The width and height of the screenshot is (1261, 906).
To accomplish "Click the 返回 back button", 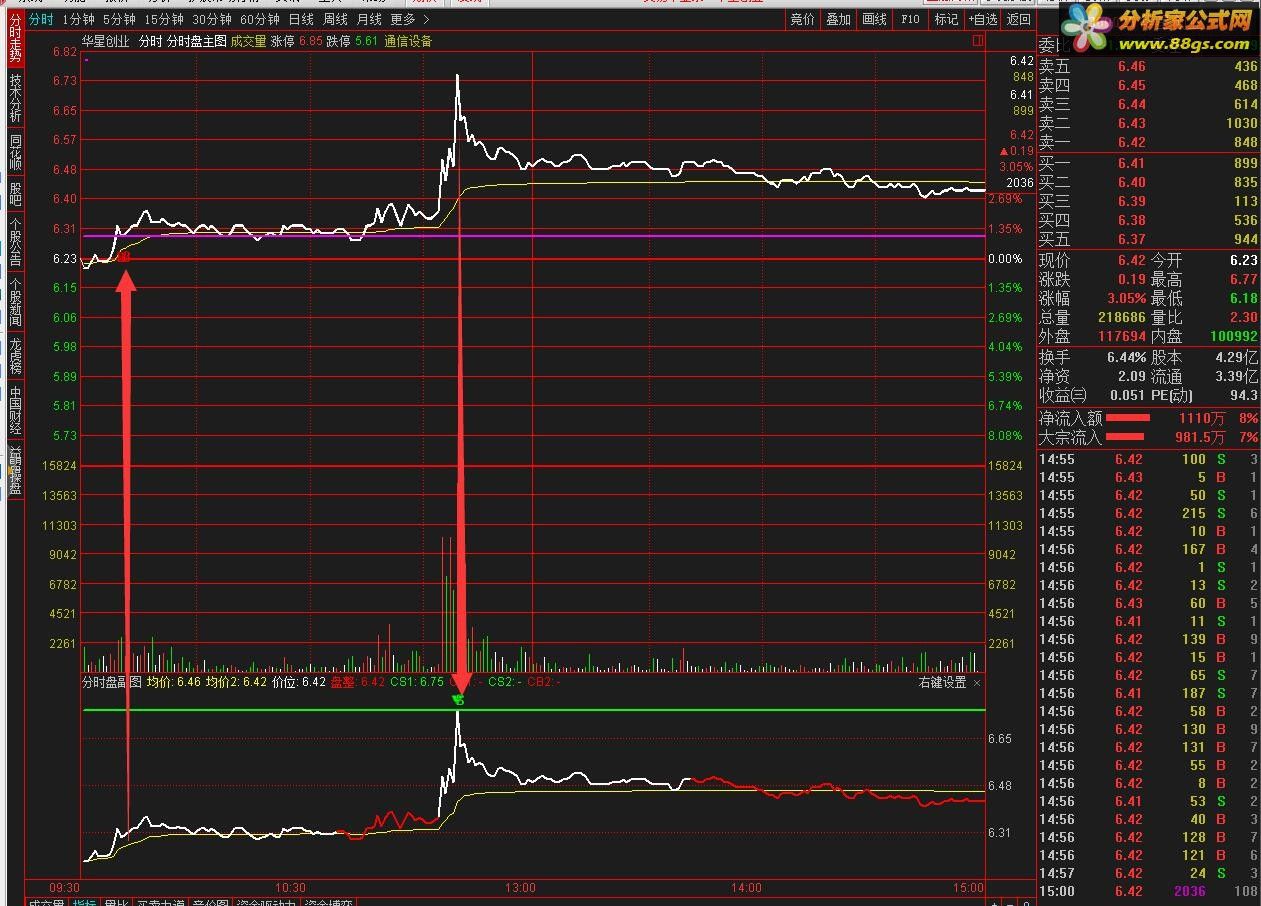I will tap(1019, 19).
